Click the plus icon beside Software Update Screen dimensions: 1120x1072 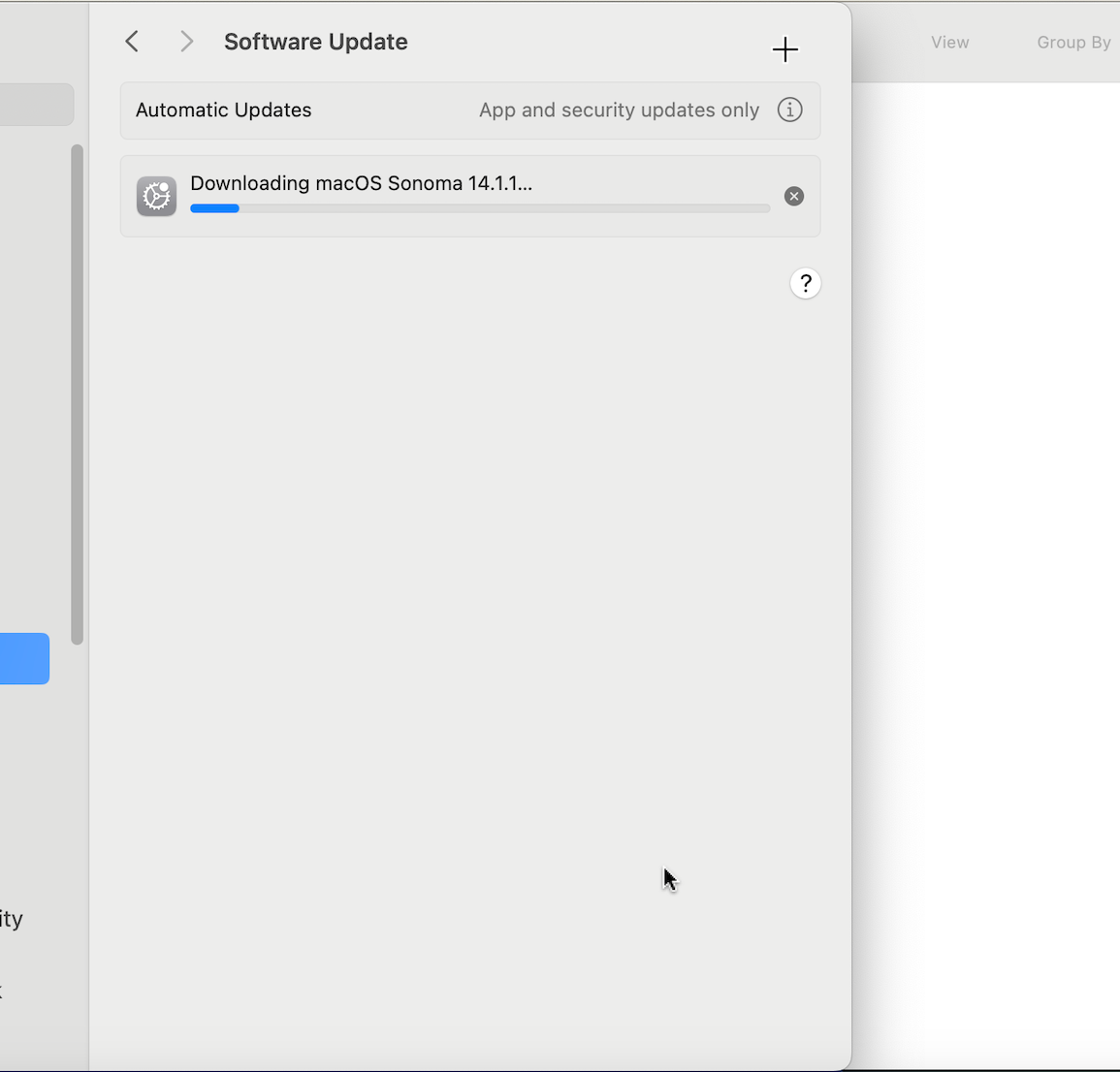tap(785, 49)
